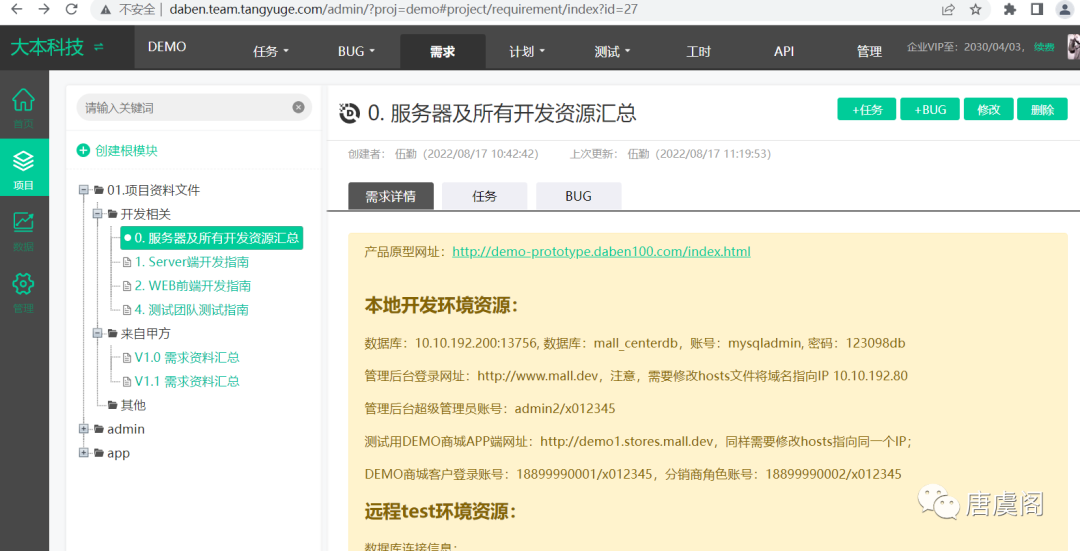Click the +任务 button
Screen dimensions: 1080x551
click(x=866, y=110)
